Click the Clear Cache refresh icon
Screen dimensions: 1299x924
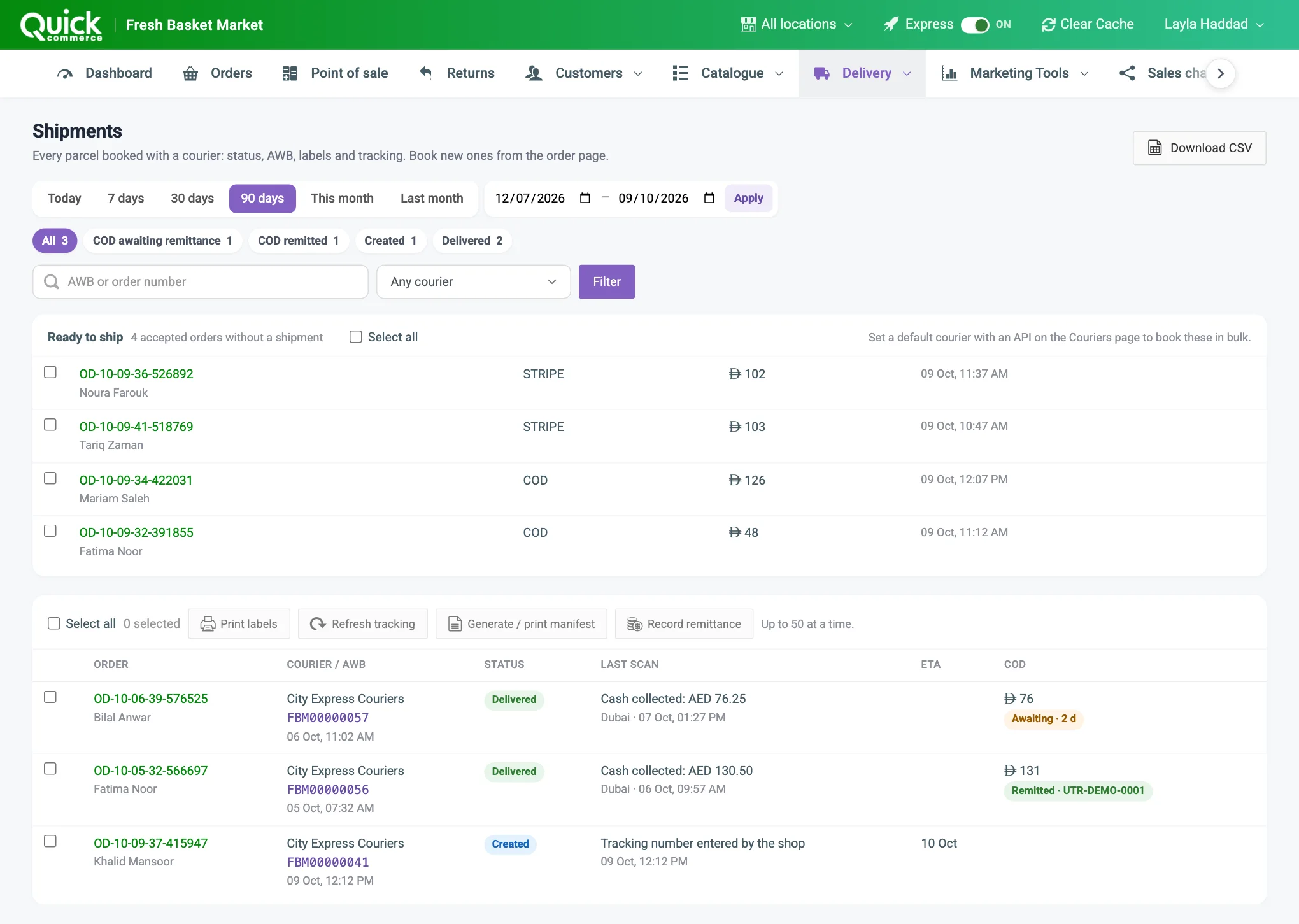point(1049,25)
